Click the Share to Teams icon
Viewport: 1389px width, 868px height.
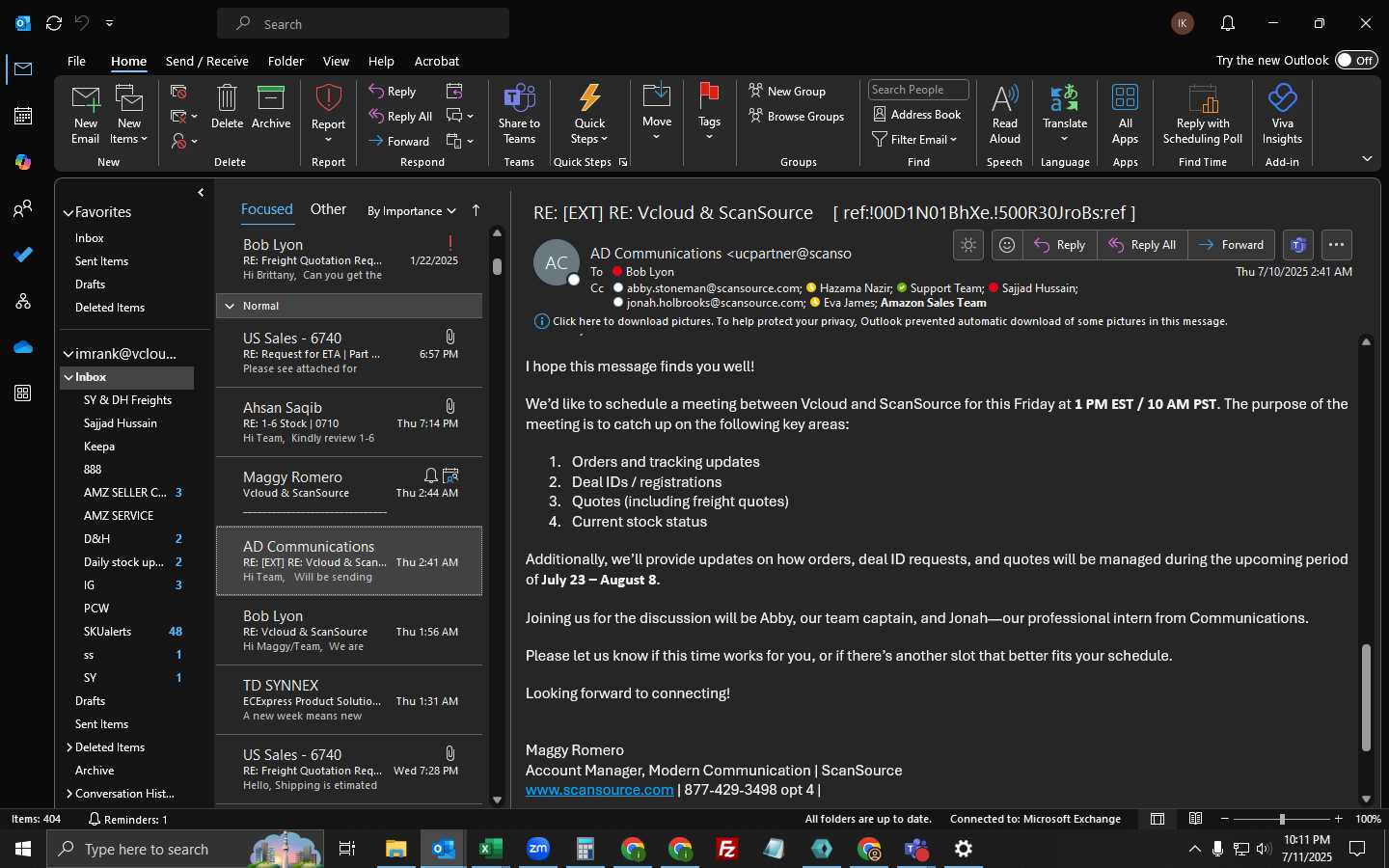(x=519, y=98)
